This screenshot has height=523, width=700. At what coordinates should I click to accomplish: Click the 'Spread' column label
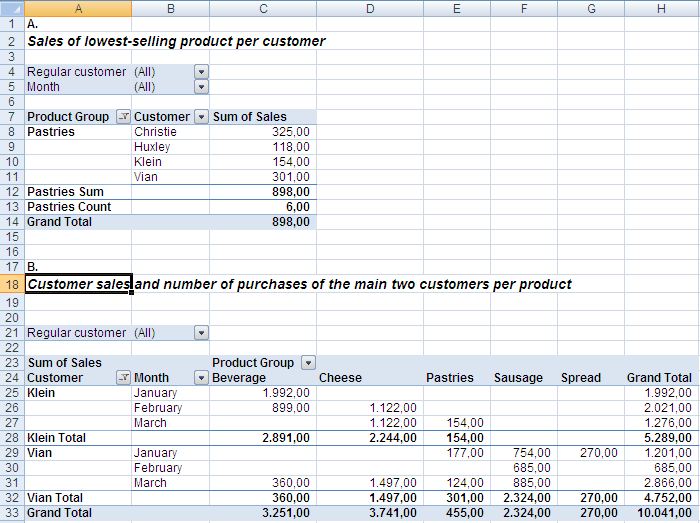point(581,378)
